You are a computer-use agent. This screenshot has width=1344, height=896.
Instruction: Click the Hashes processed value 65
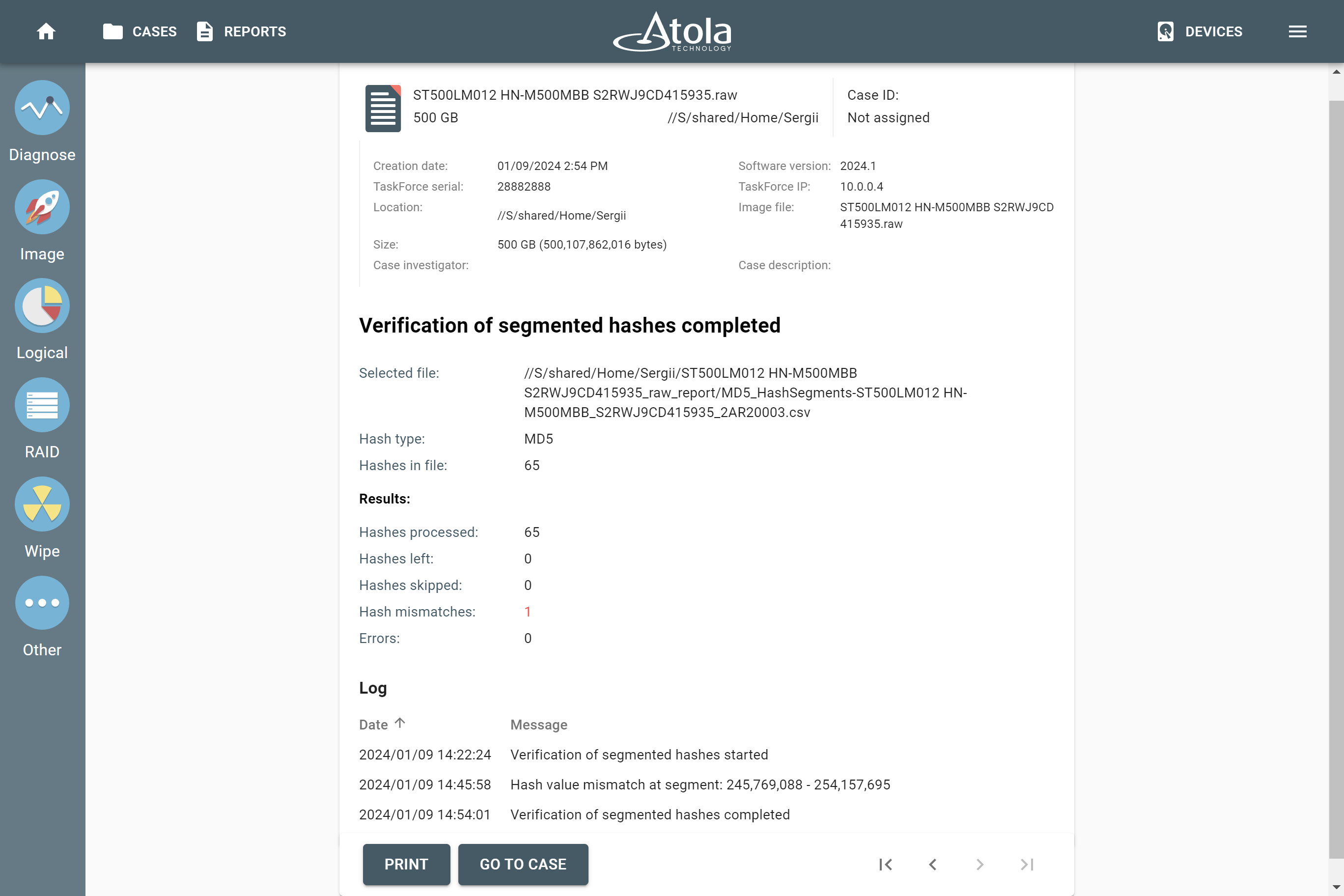(532, 532)
